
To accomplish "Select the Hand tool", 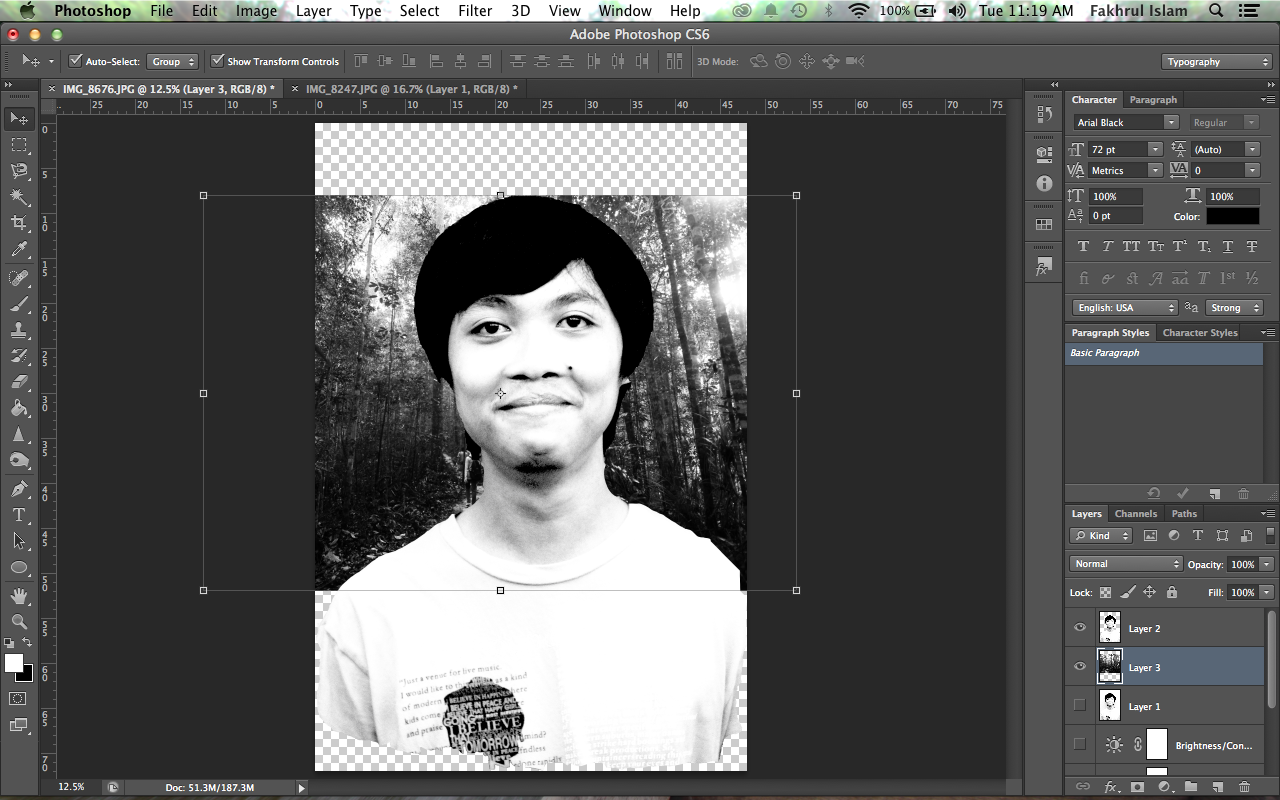I will coord(19,596).
